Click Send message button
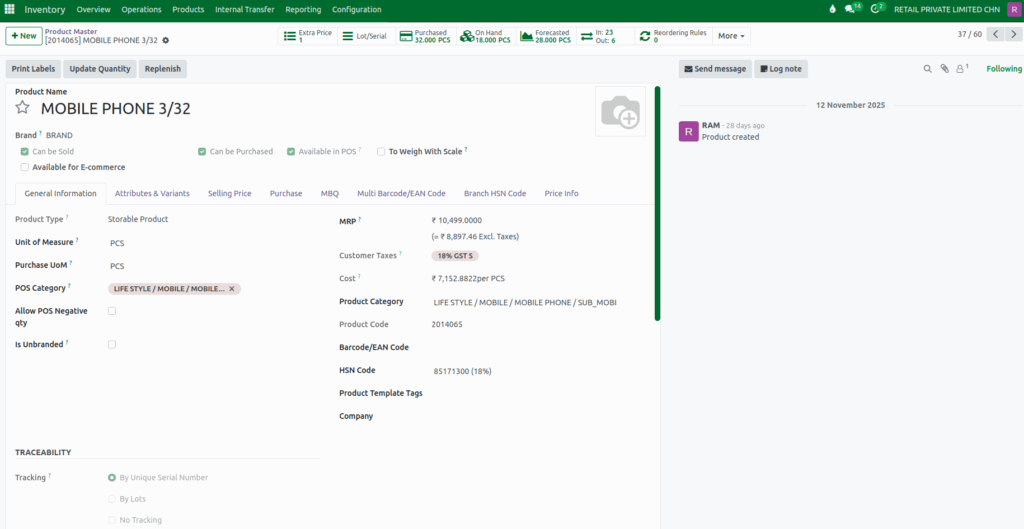The image size is (1024, 529). coord(715,69)
